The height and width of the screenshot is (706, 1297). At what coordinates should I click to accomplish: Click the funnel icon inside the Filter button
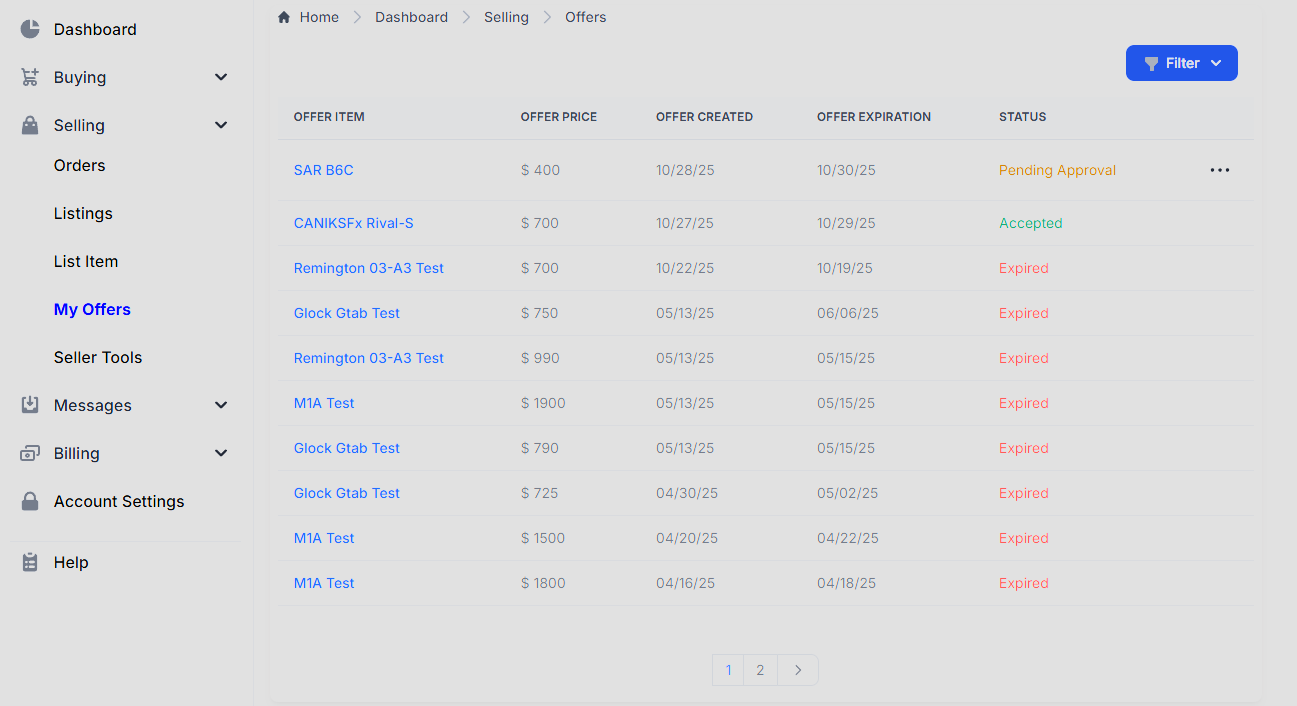click(1151, 62)
